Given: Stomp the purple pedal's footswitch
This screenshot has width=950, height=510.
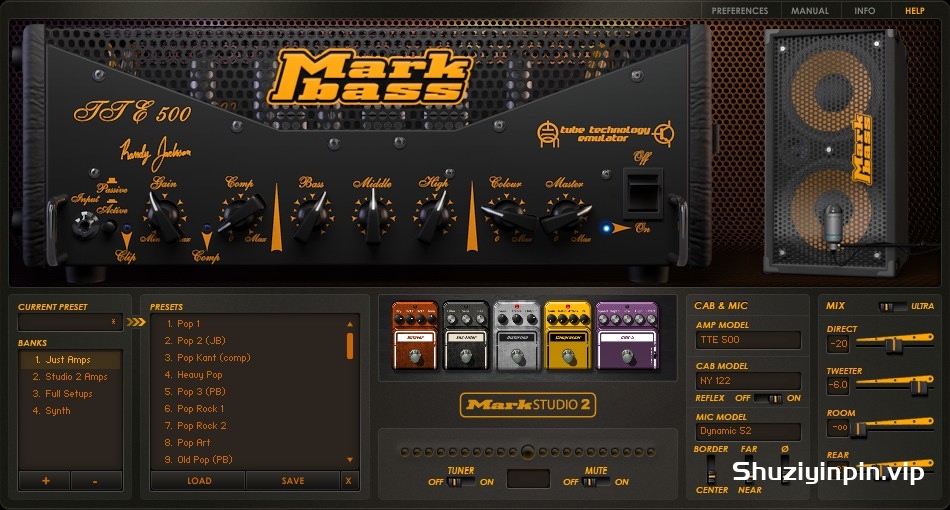Looking at the screenshot, I should pos(627,356).
